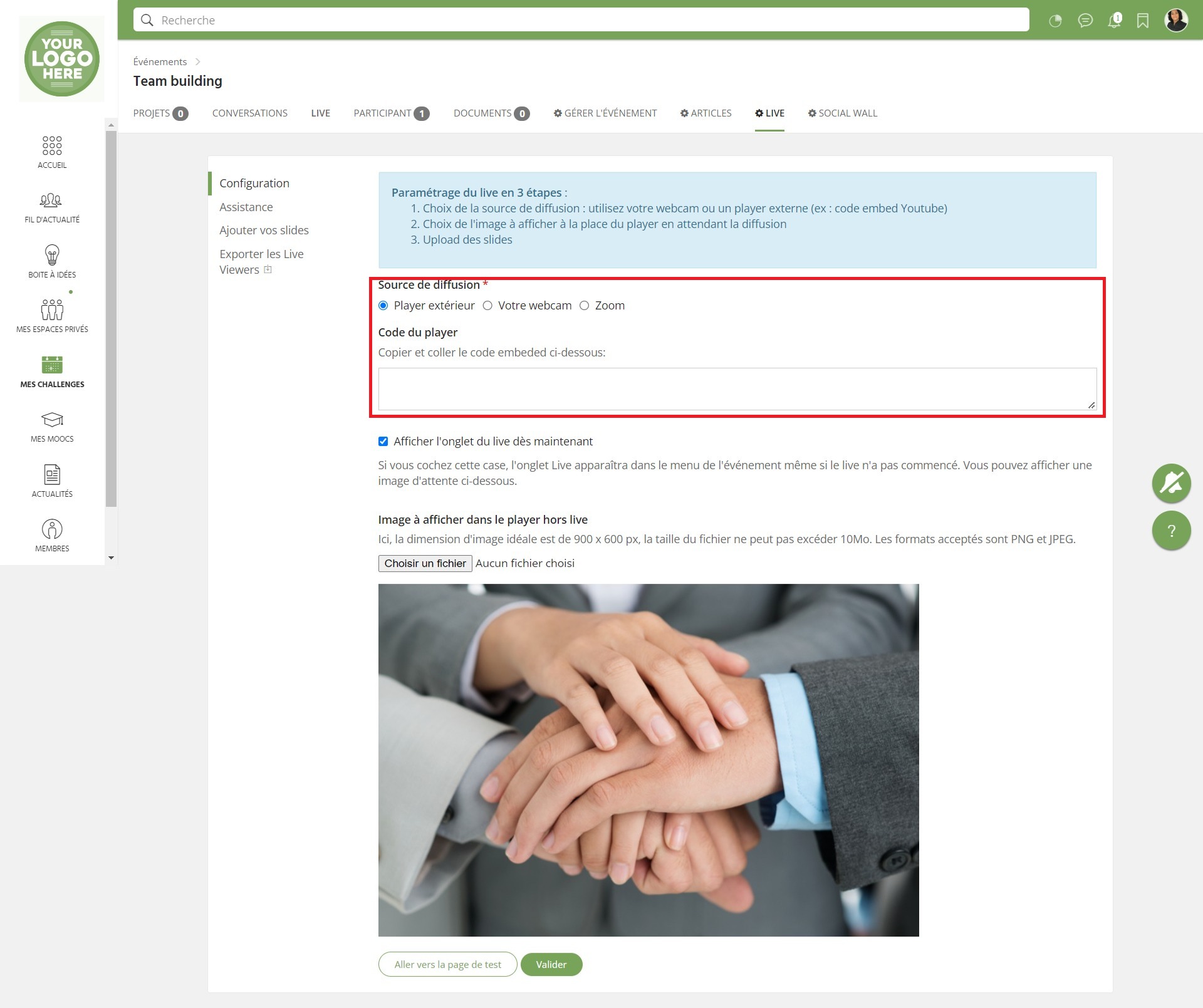The height and width of the screenshot is (1008, 1203).
Task: Select the Zoom broadcast source
Action: 584,306
